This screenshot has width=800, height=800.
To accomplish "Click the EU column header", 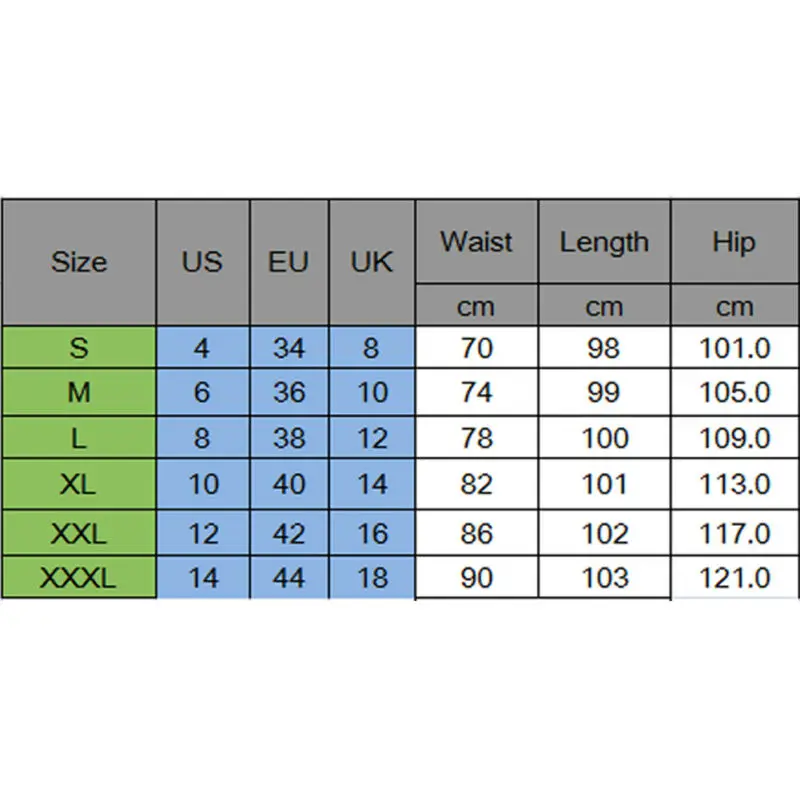I will coord(289,262).
